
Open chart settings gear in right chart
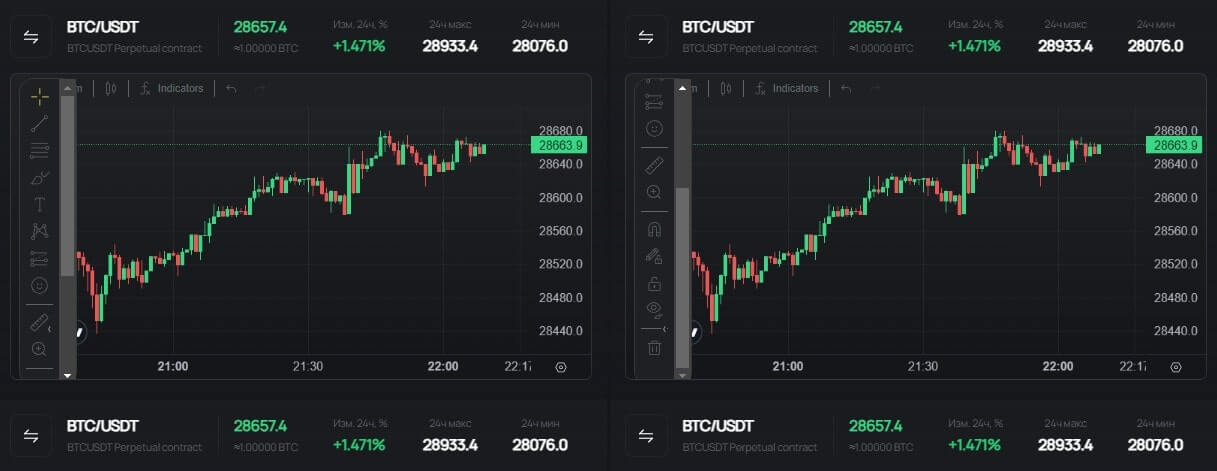click(1175, 367)
